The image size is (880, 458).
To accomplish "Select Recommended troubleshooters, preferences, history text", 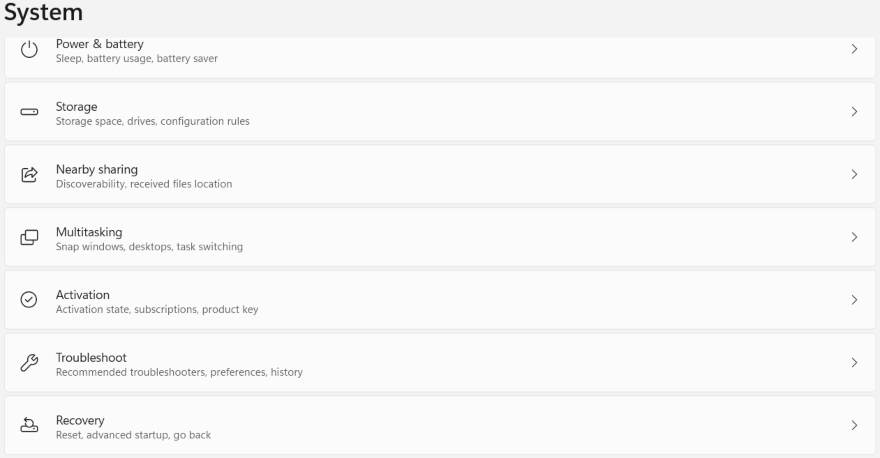I will click(178, 373).
